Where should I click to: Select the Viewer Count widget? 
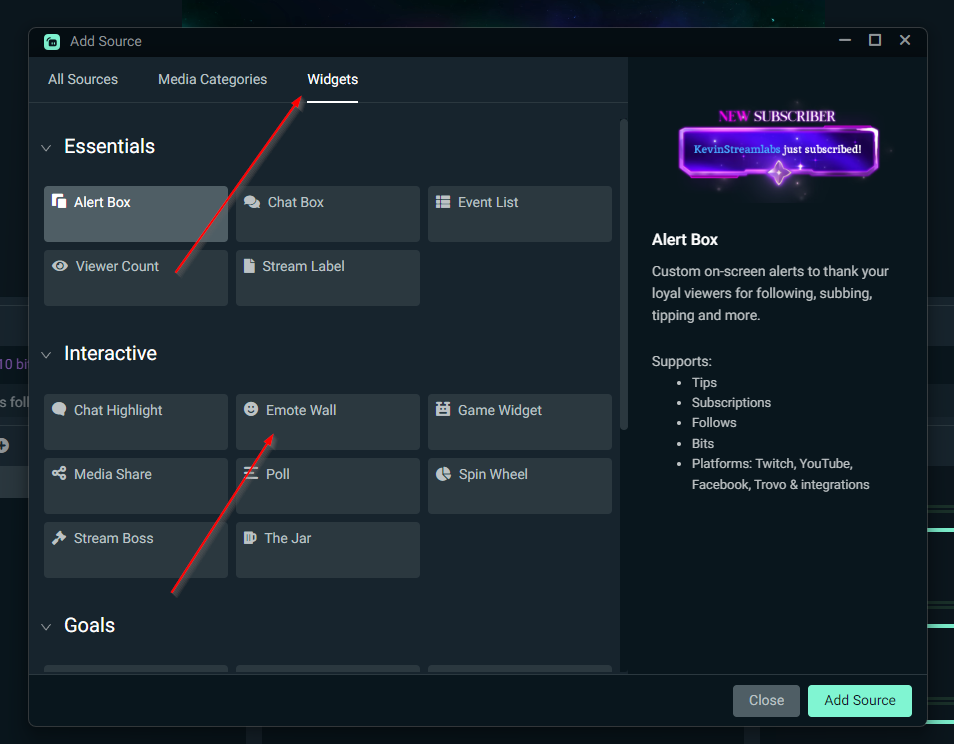(135, 278)
